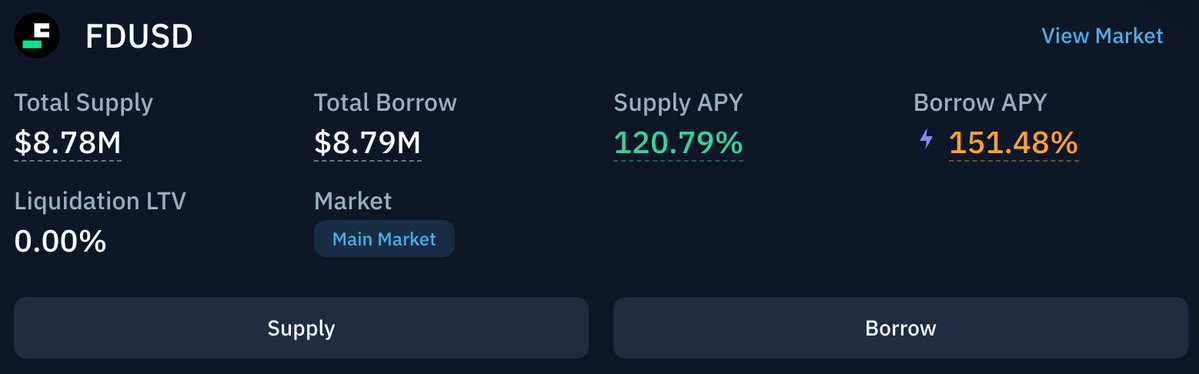Click the green bar inside FDUSD logo
The height and width of the screenshot is (374, 1199).
32,44
